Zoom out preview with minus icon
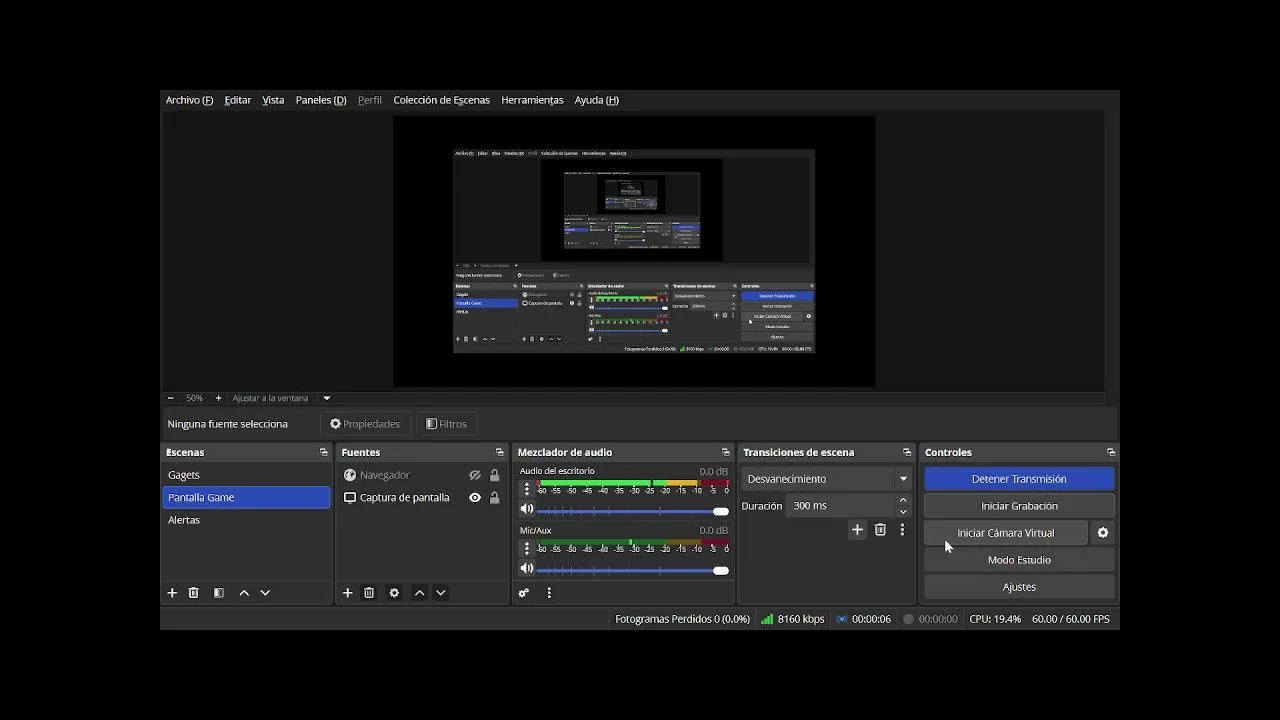The image size is (1280, 720). 170,398
